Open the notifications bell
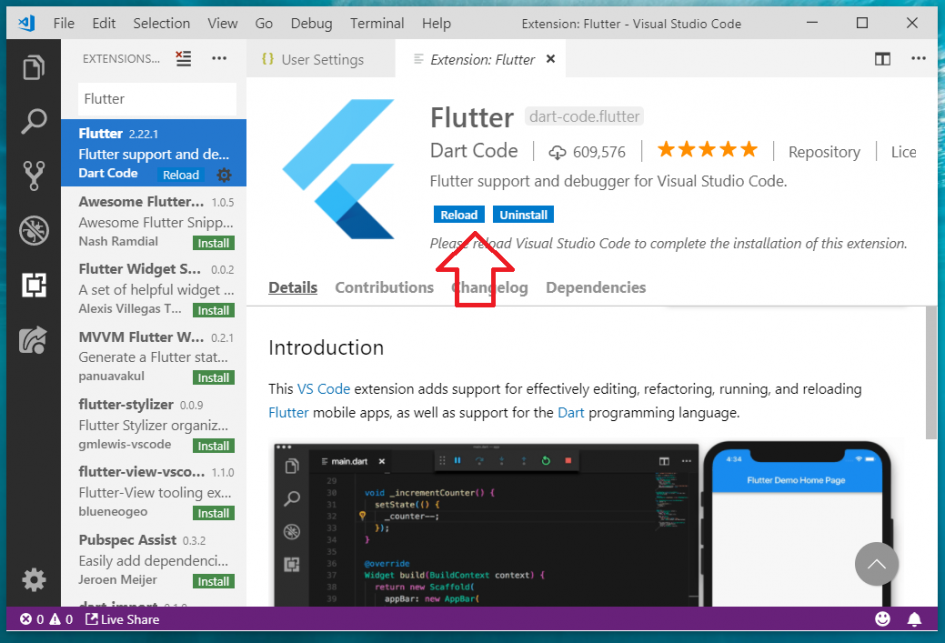This screenshot has width=945, height=643. click(x=914, y=619)
